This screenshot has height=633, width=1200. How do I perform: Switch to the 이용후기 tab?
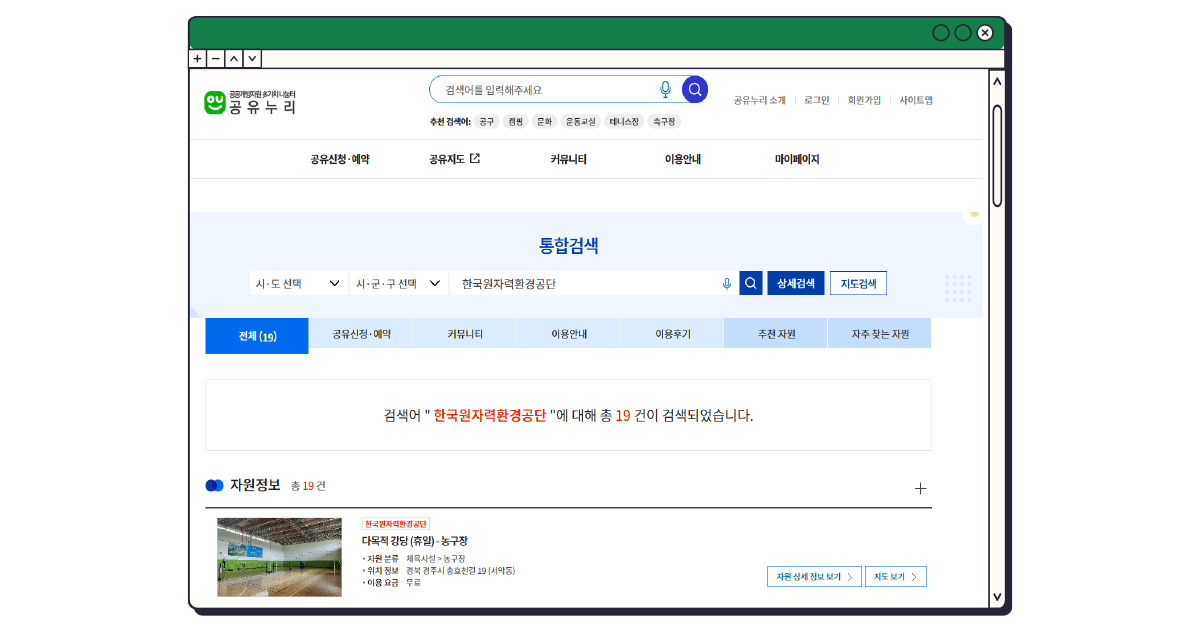tap(672, 334)
